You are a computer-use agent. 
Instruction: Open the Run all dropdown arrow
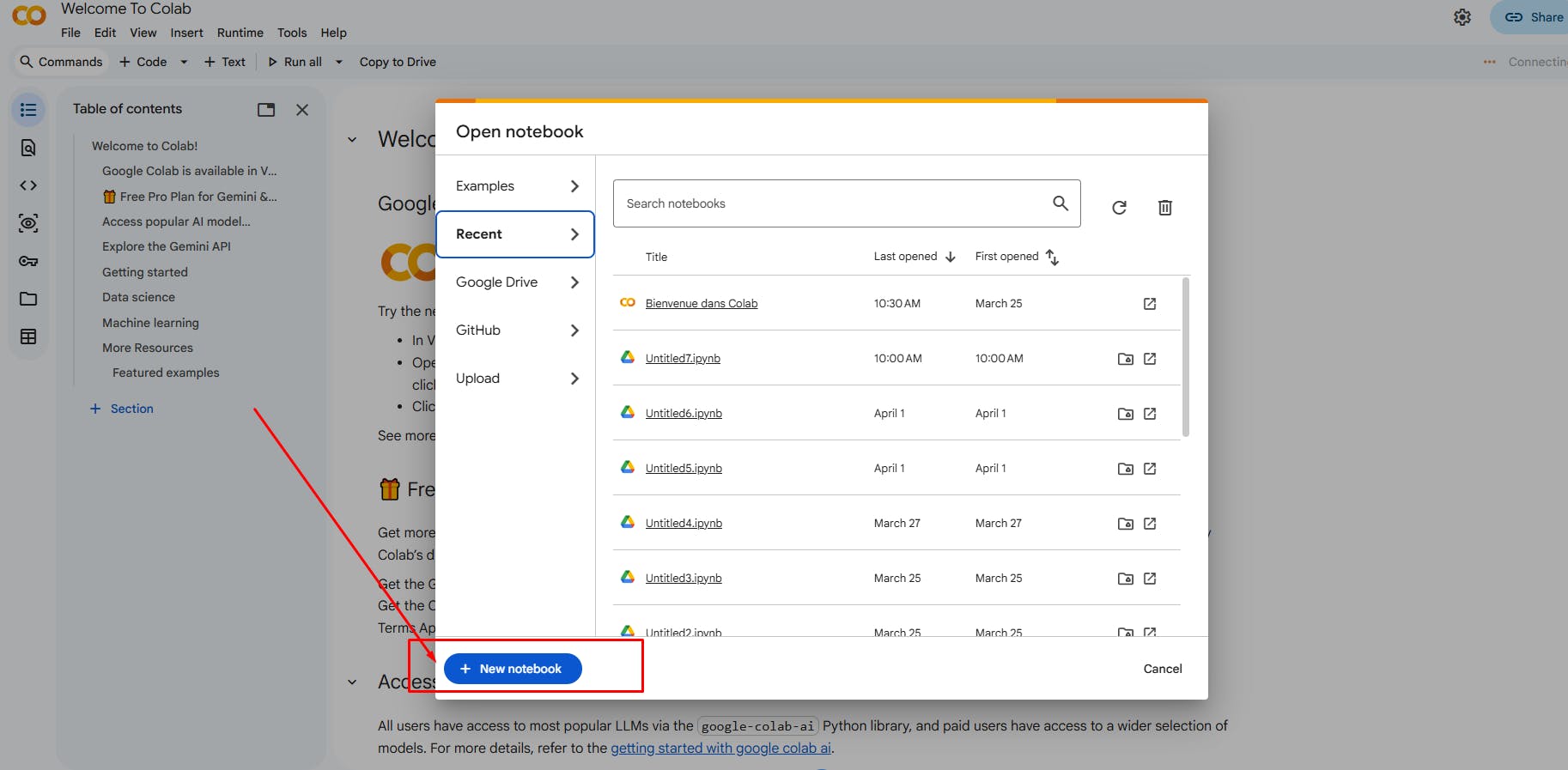(339, 62)
